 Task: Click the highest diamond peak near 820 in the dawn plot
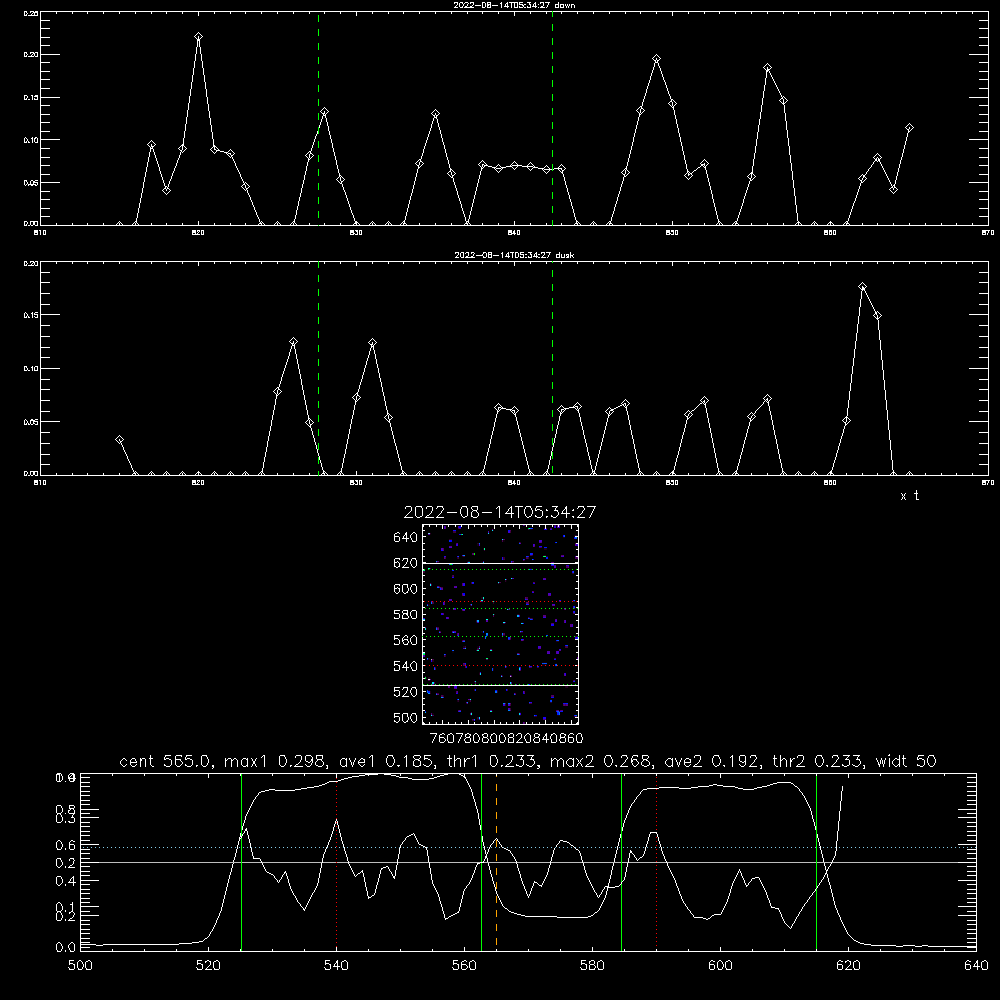click(198, 37)
